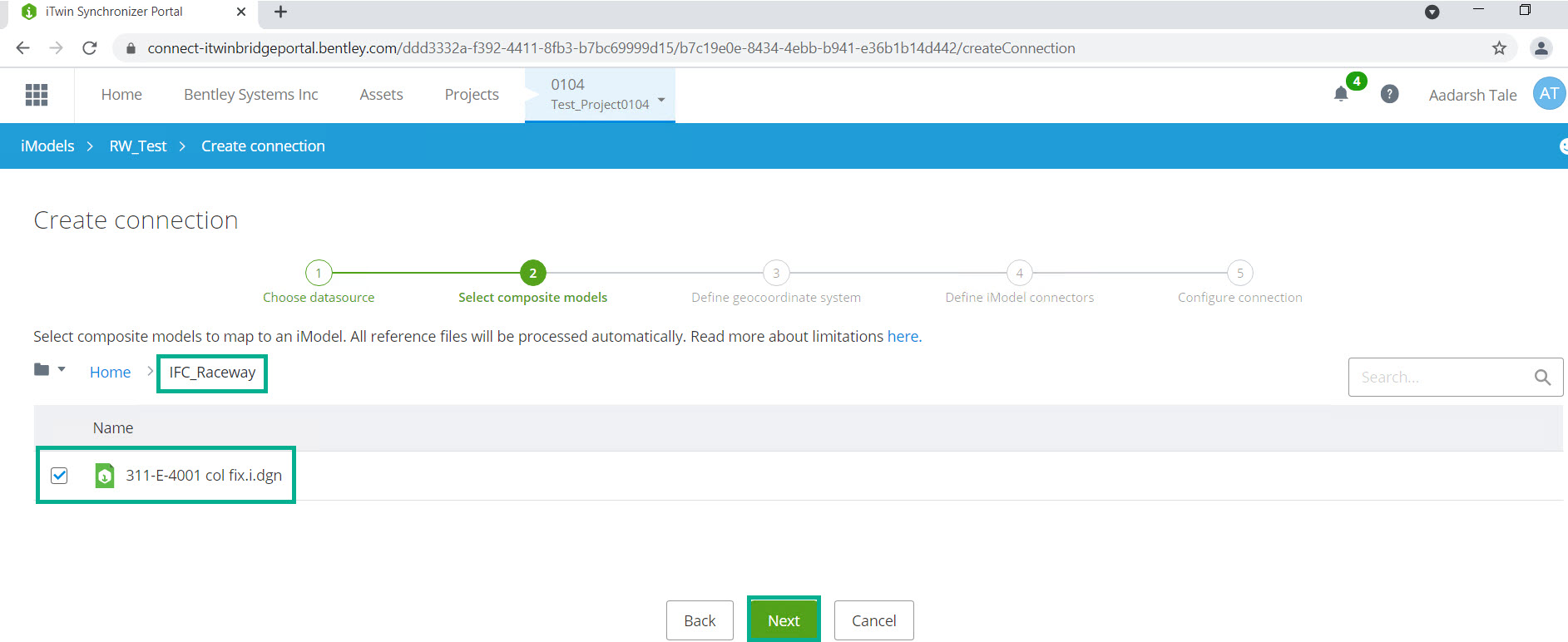Close the iTwin Synchronizer Portal tab
This screenshot has height=642, width=1568.
point(241,12)
